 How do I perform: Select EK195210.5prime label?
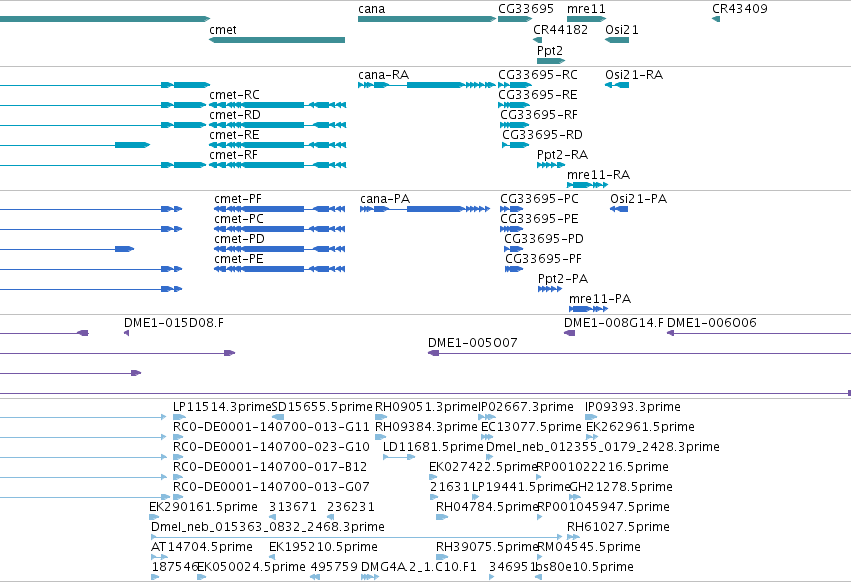pos(323,547)
